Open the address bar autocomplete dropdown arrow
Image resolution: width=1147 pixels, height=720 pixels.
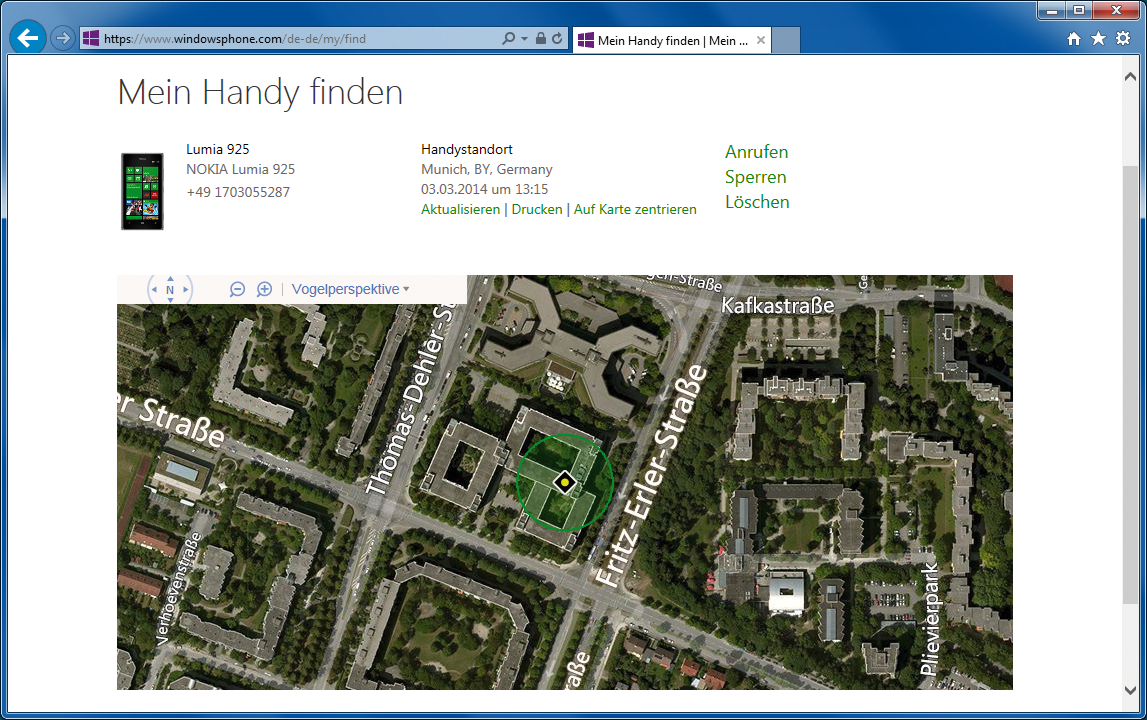pos(524,39)
